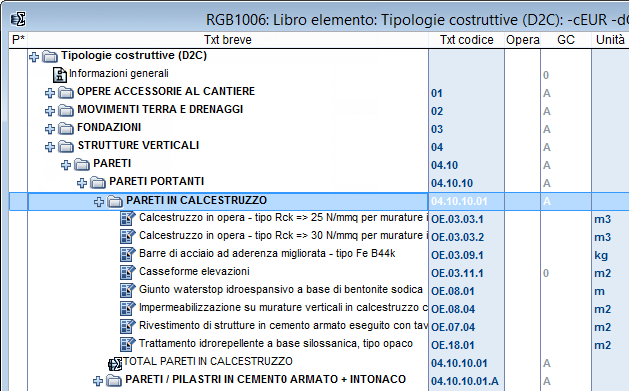629x391 pixels.
Task: Click the P* column header
Action: point(18,40)
